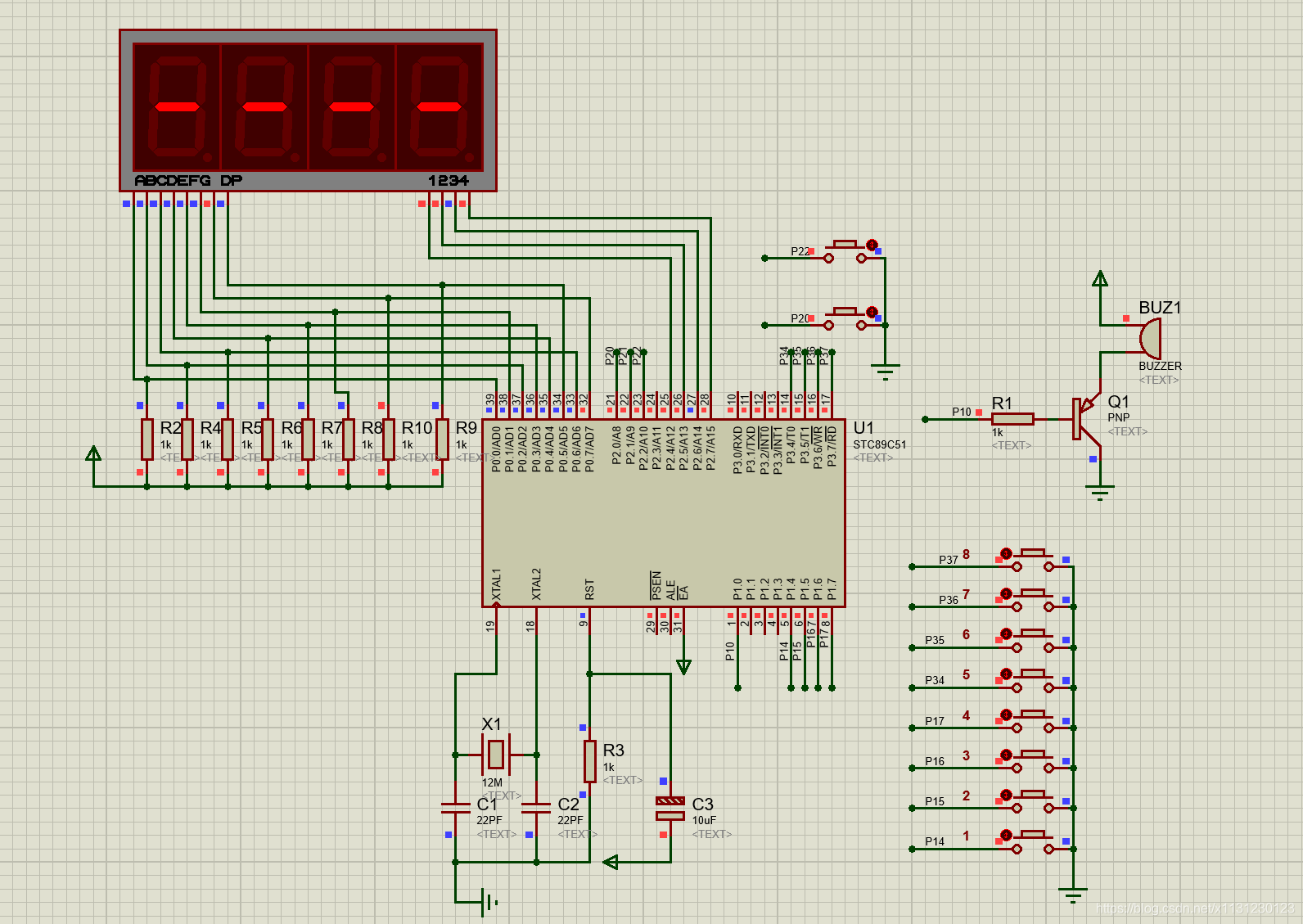This screenshot has width=1303, height=924.
Task: Click push button 5 on P34 line
Action: coord(1033,679)
